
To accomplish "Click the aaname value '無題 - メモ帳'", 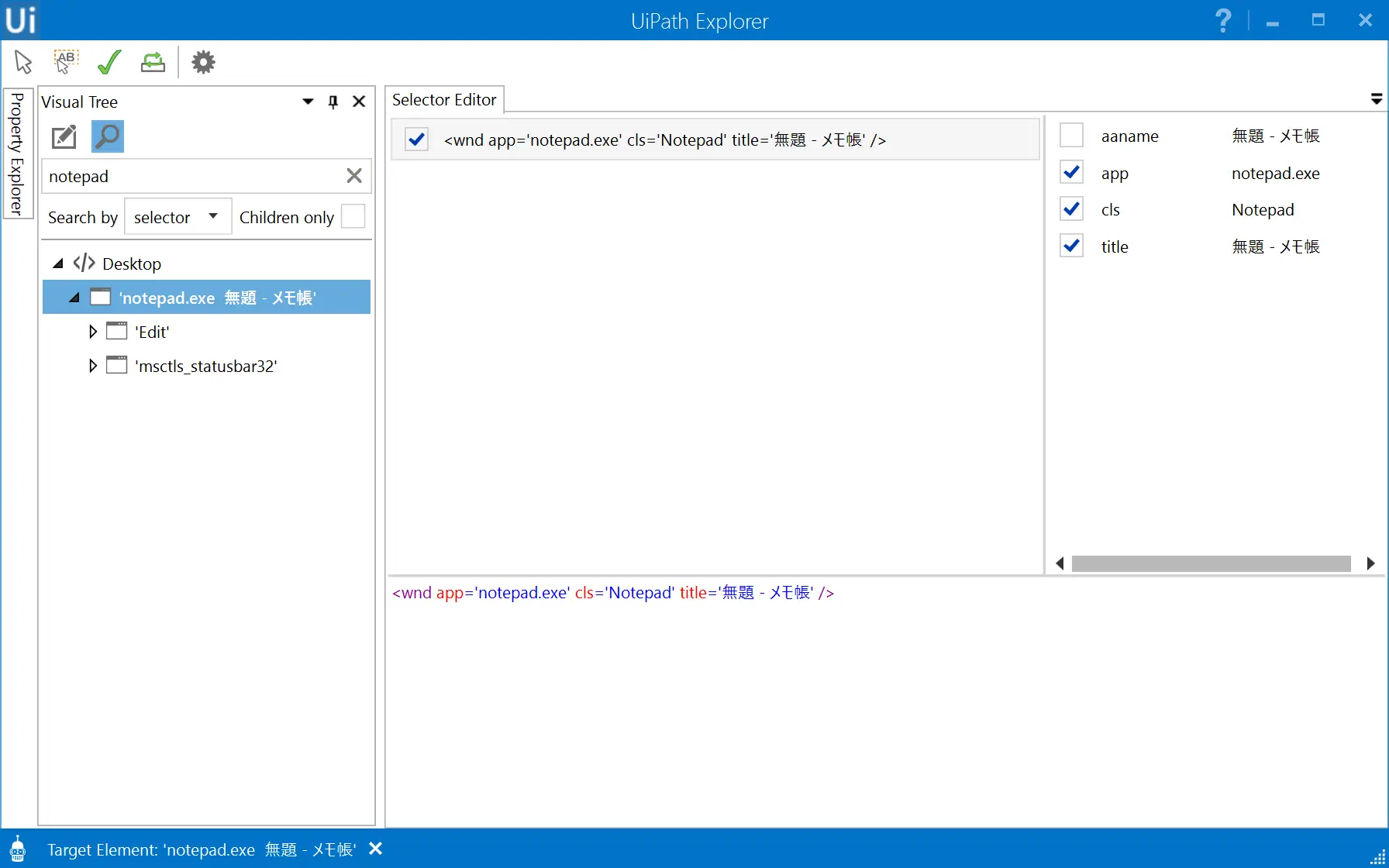I will pos(1276,136).
